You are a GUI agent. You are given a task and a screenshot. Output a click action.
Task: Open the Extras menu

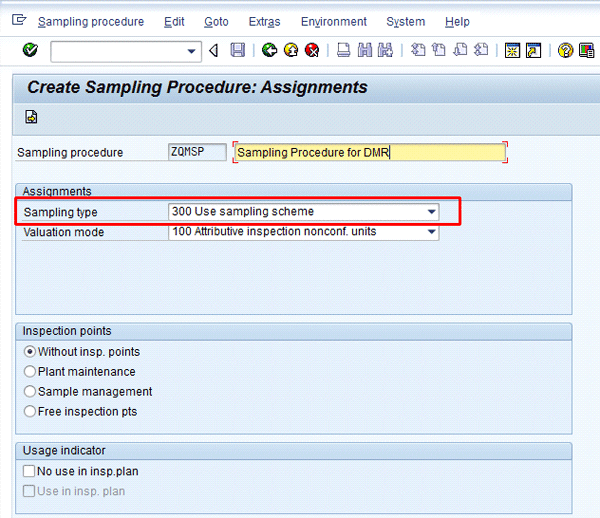click(x=264, y=22)
